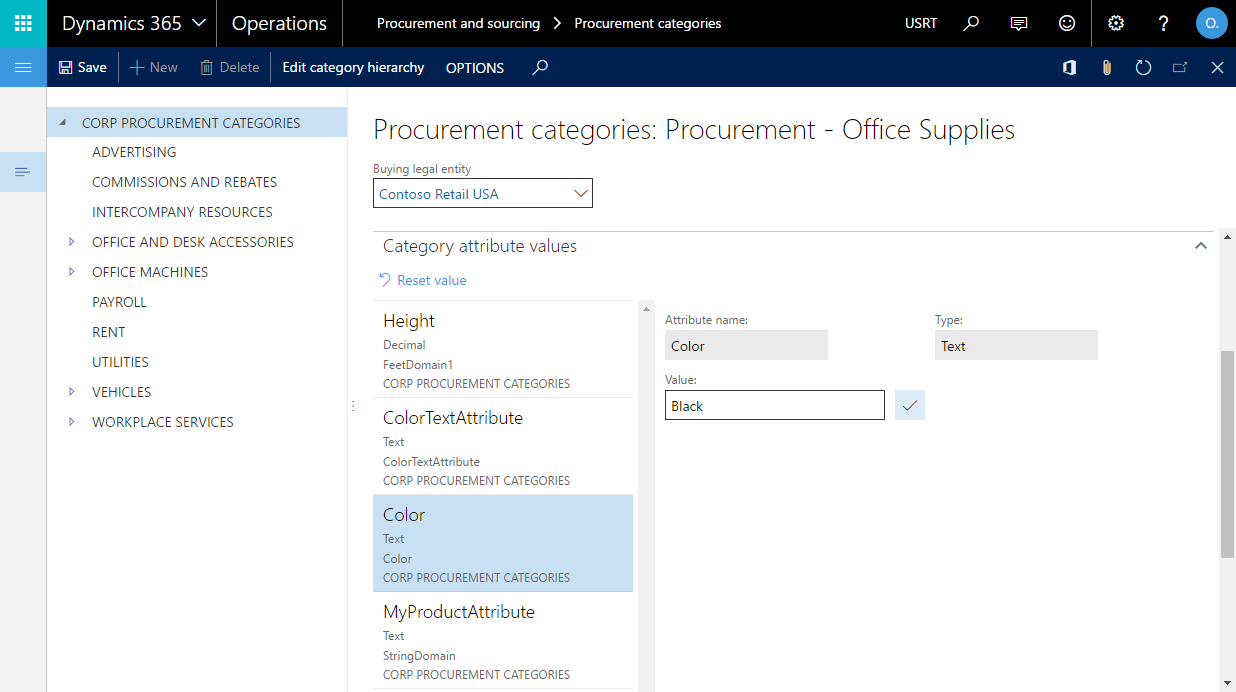Click the Office apps icon in the toolbar
1236x692 pixels.
1069,67
